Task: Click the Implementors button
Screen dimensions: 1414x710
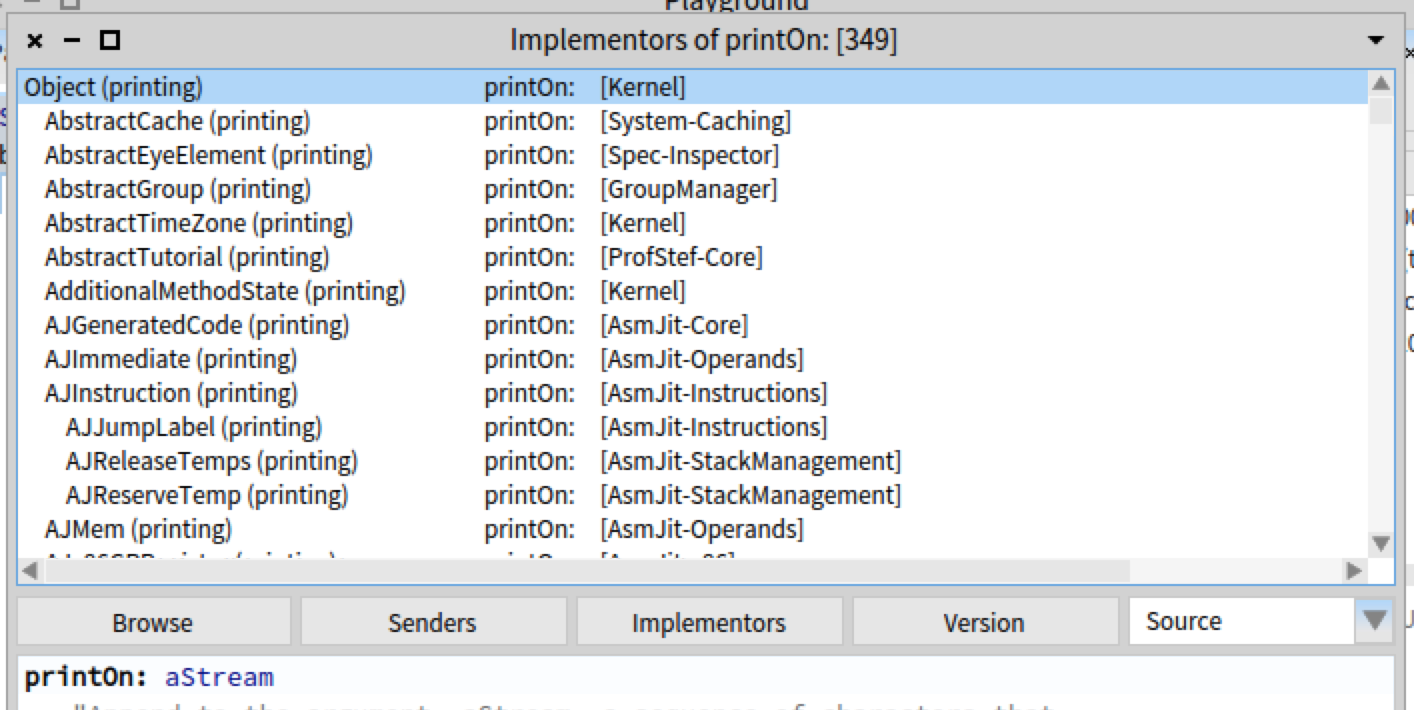Action: 709,622
